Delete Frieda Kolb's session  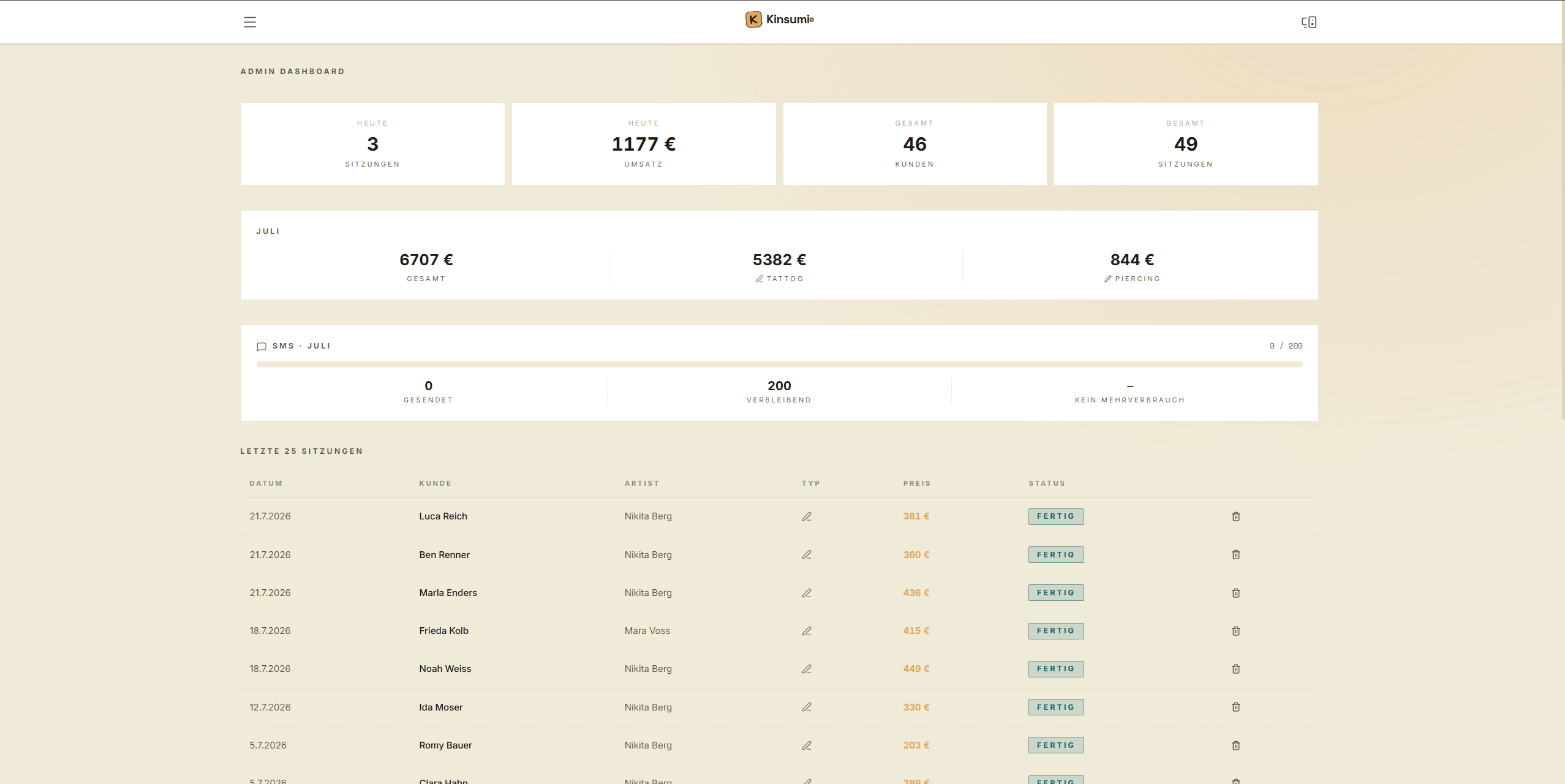tap(1236, 631)
